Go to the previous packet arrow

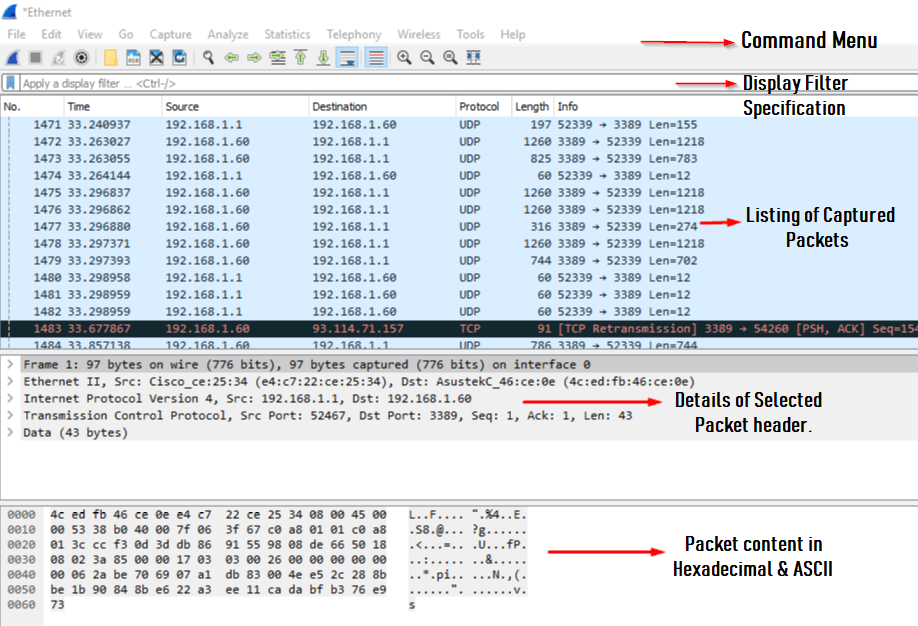pos(232,58)
